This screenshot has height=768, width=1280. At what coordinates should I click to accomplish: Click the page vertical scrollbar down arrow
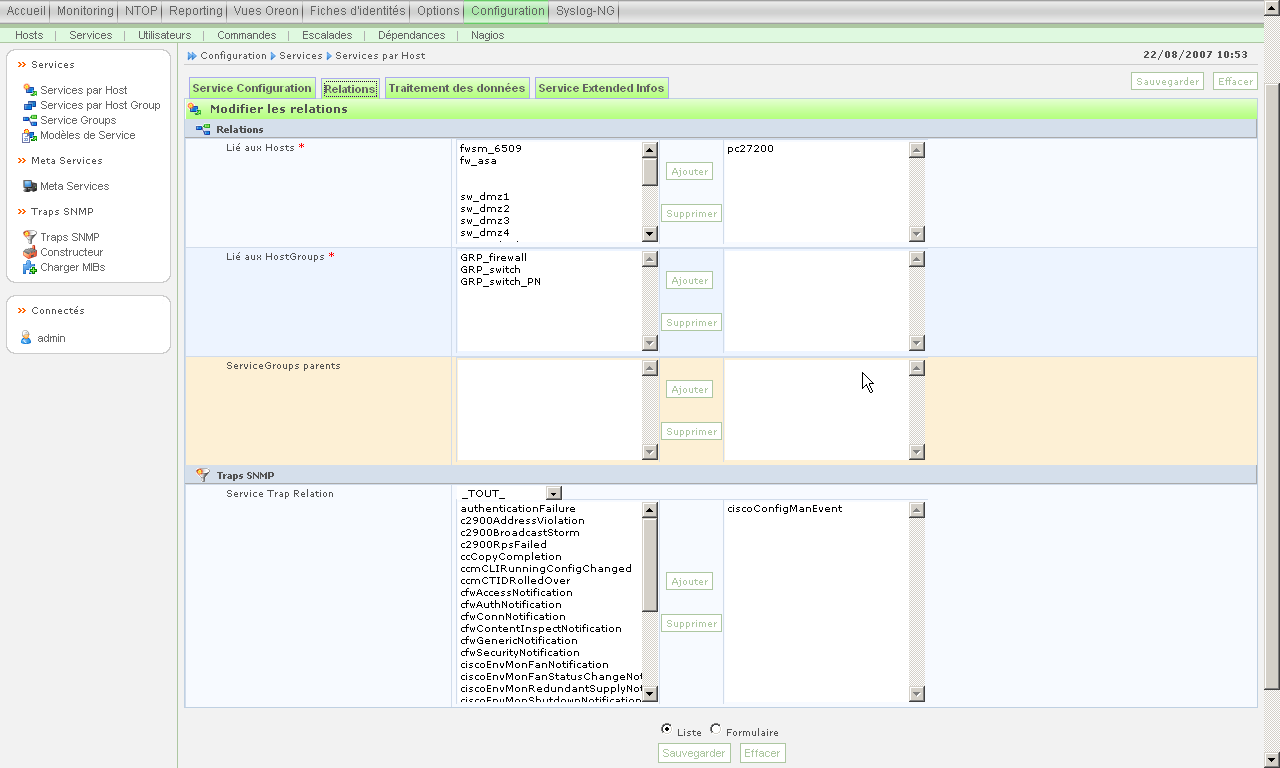pyautogui.click(x=1272, y=759)
